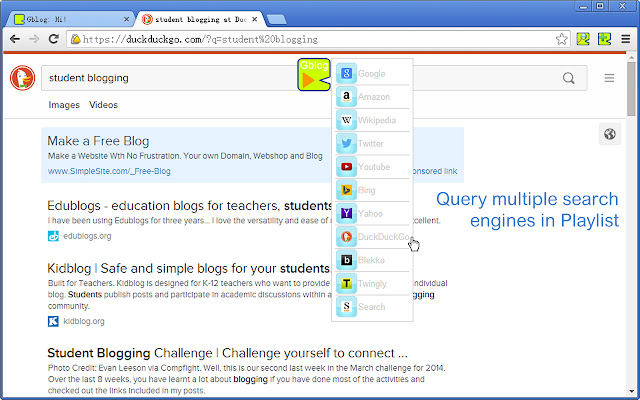The width and height of the screenshot is (640, 400).
Task: Reload the current page
Action: [x=53, y=39]
